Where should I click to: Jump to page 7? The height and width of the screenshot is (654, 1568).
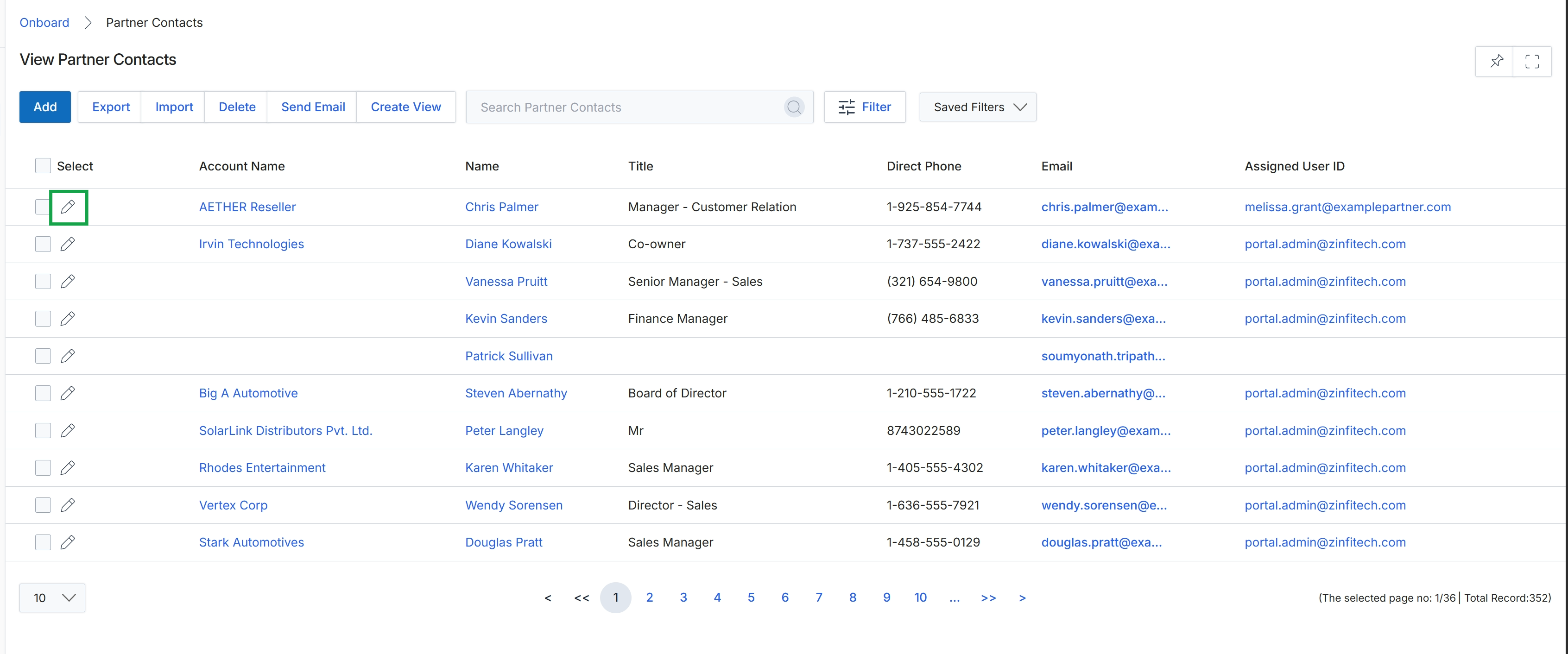tap(819, 597)
